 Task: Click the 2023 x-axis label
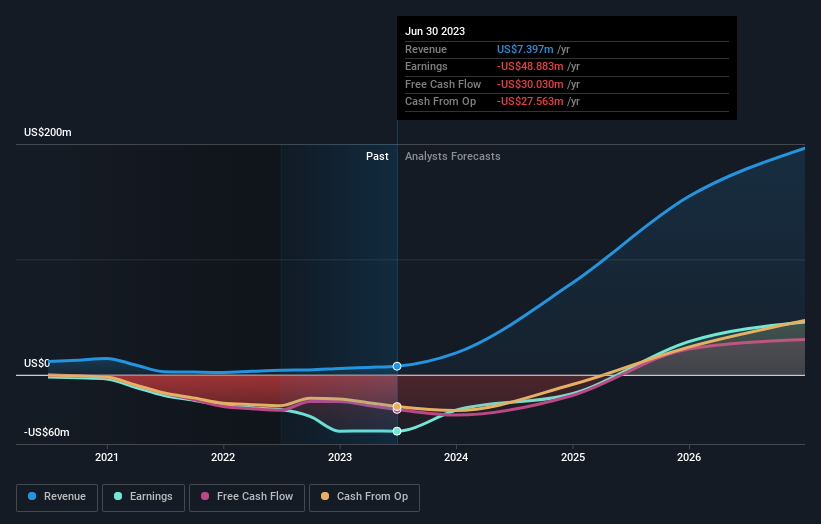click(x=340, y=457)
